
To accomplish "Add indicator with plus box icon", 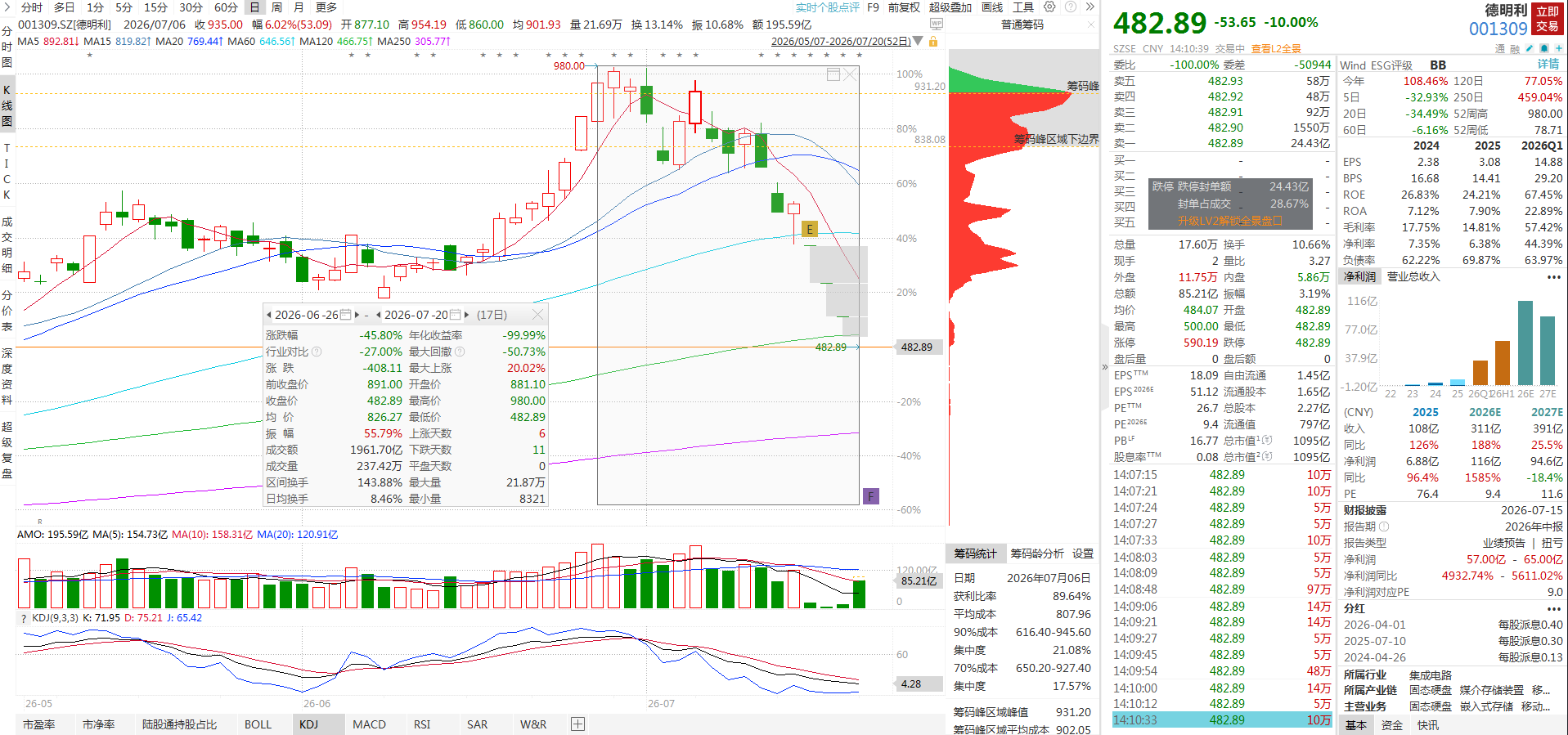I will coord(577,724).
